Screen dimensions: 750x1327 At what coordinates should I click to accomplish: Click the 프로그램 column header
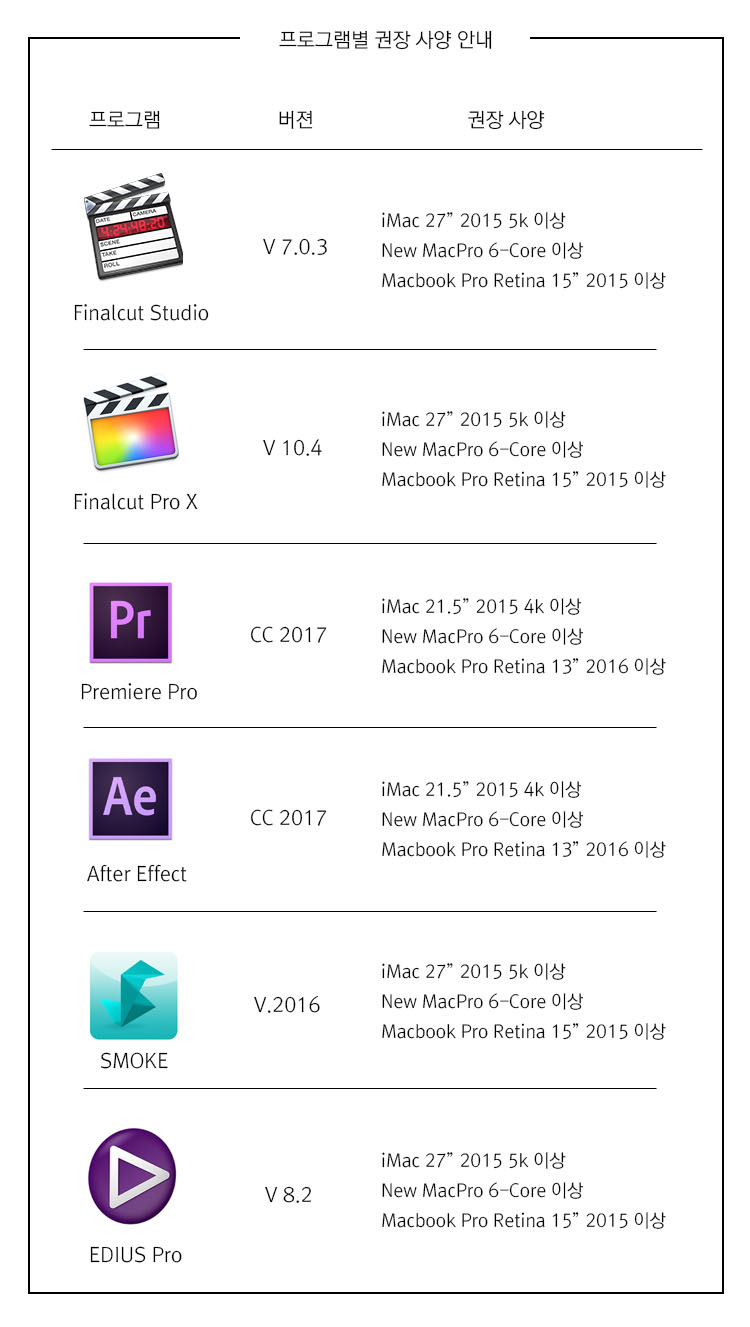125,120
